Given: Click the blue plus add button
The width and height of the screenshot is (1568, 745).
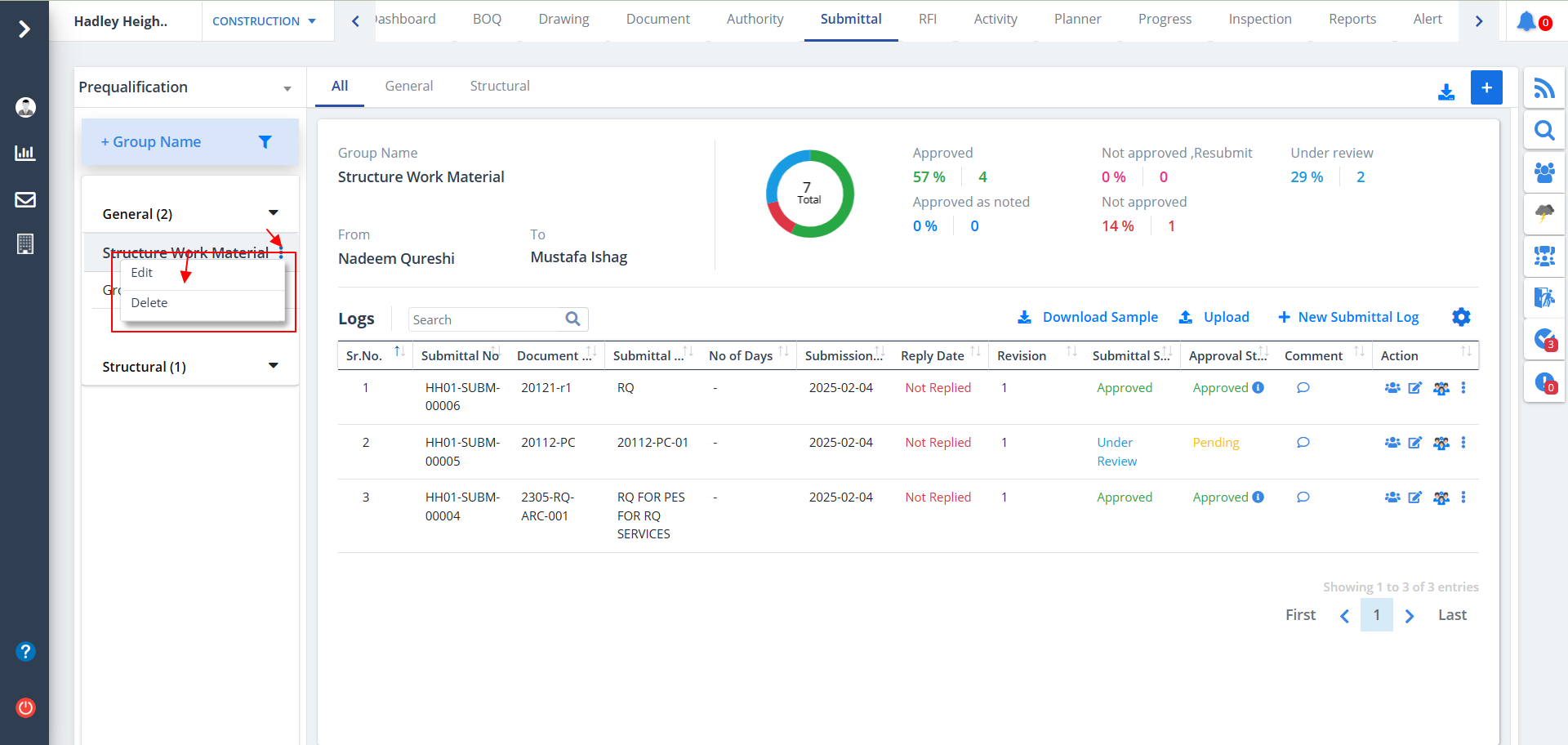Looking at the screenshot, I should pos(1486,87).
